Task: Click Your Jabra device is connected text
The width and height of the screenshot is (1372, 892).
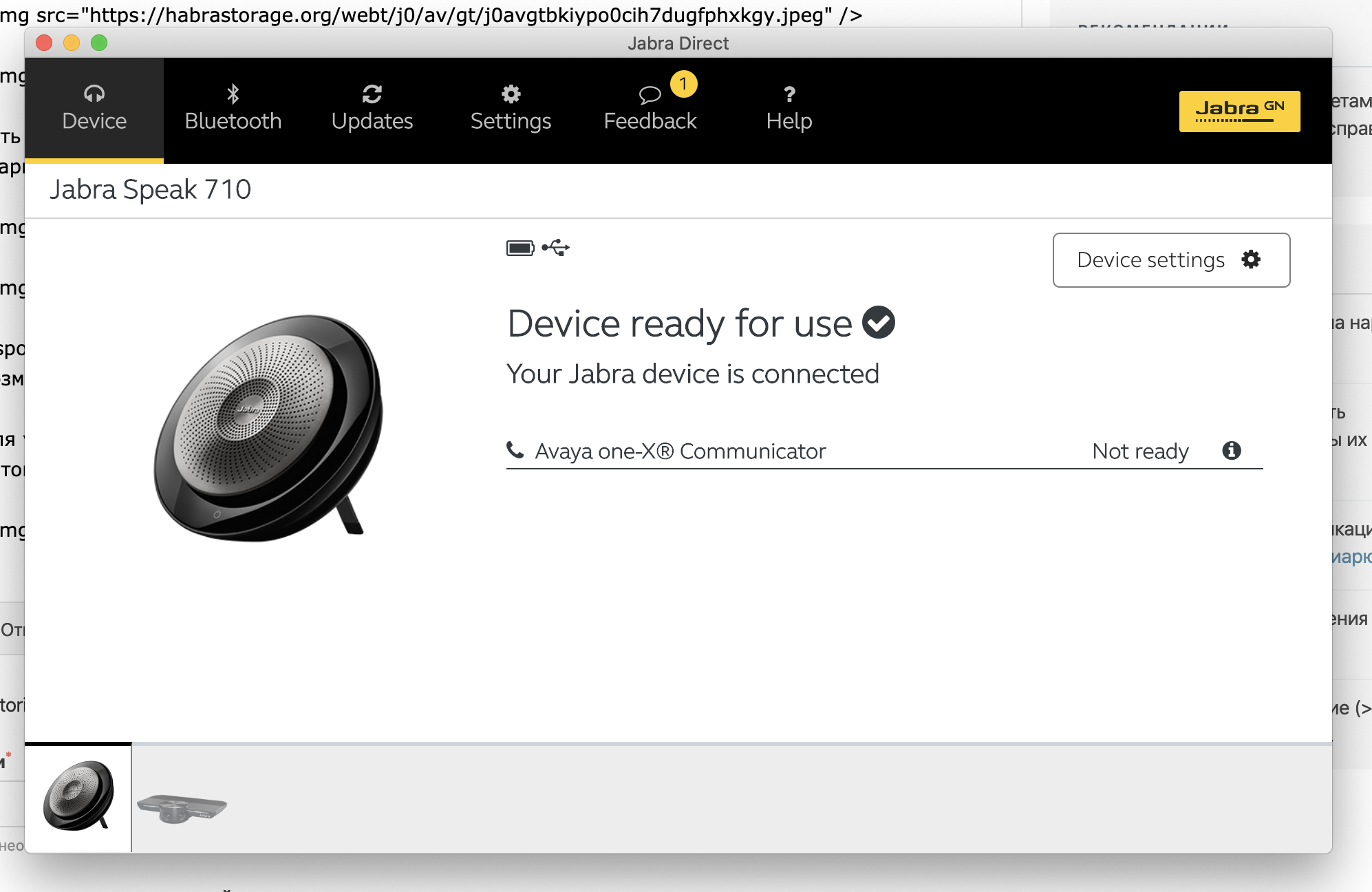Action: (x=693, y=374)
